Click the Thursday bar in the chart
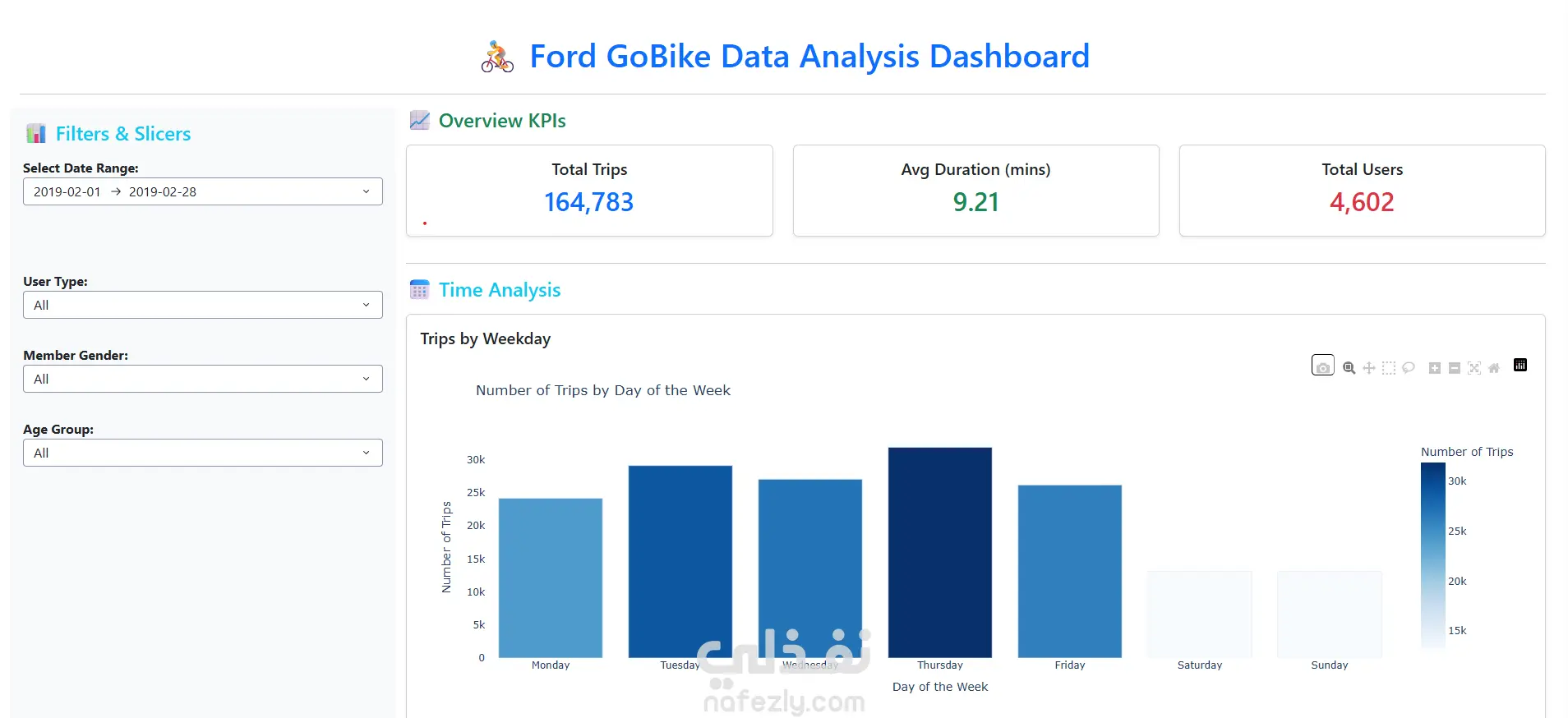The width and height of the screenshot is (1568, 718). coord(939,552)
